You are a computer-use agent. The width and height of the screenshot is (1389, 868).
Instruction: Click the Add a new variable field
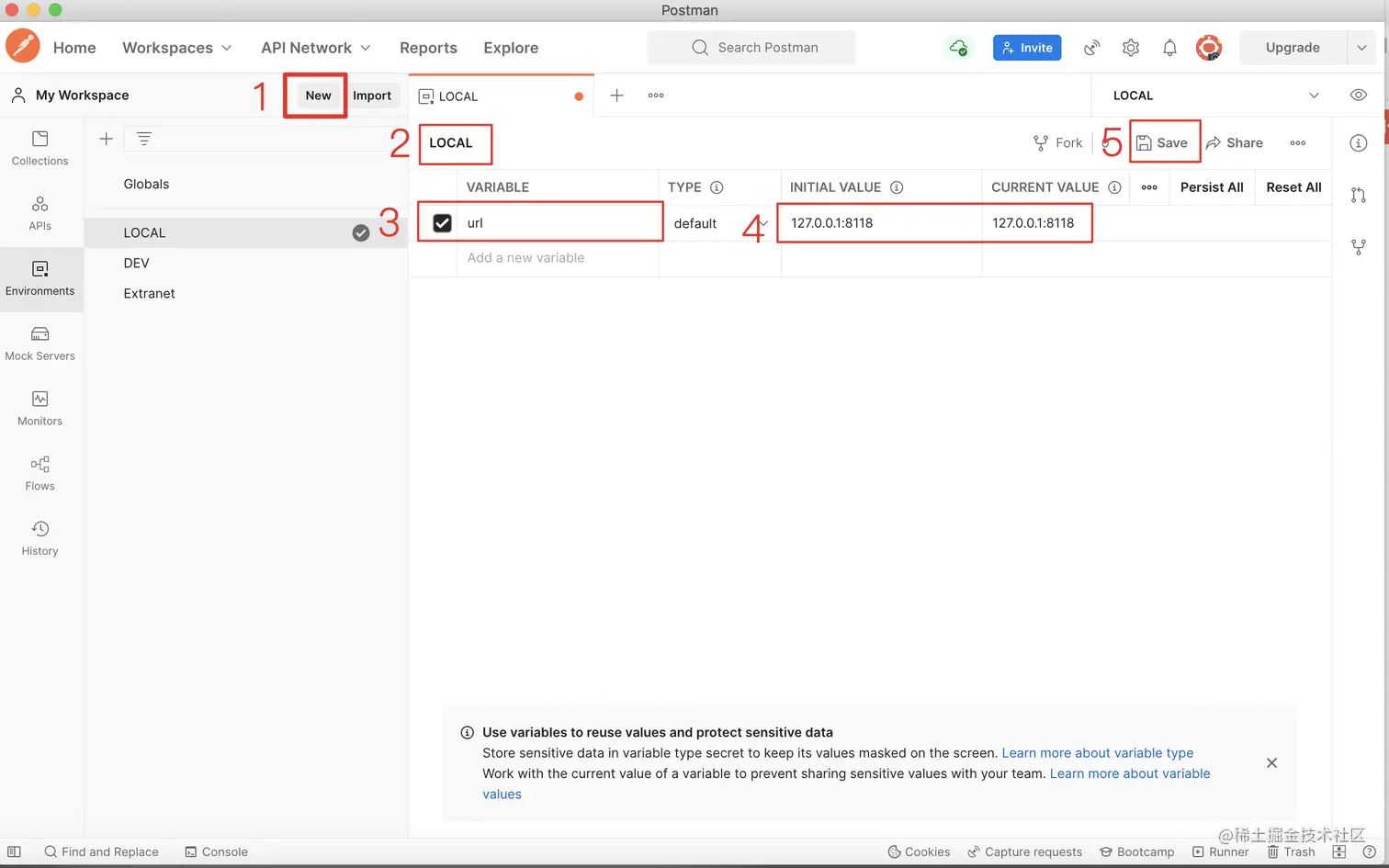point(558,258)
